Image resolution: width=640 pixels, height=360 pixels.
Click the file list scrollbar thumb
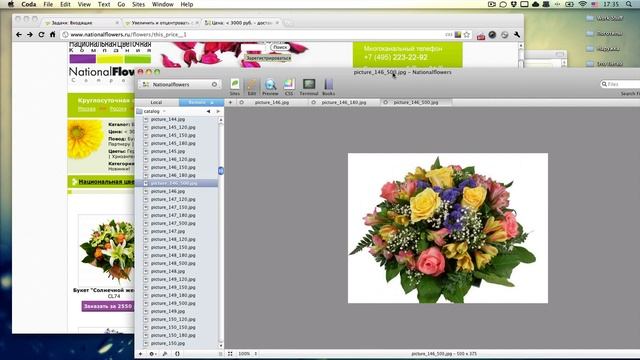pyautogui.click(x=221, y=171)
